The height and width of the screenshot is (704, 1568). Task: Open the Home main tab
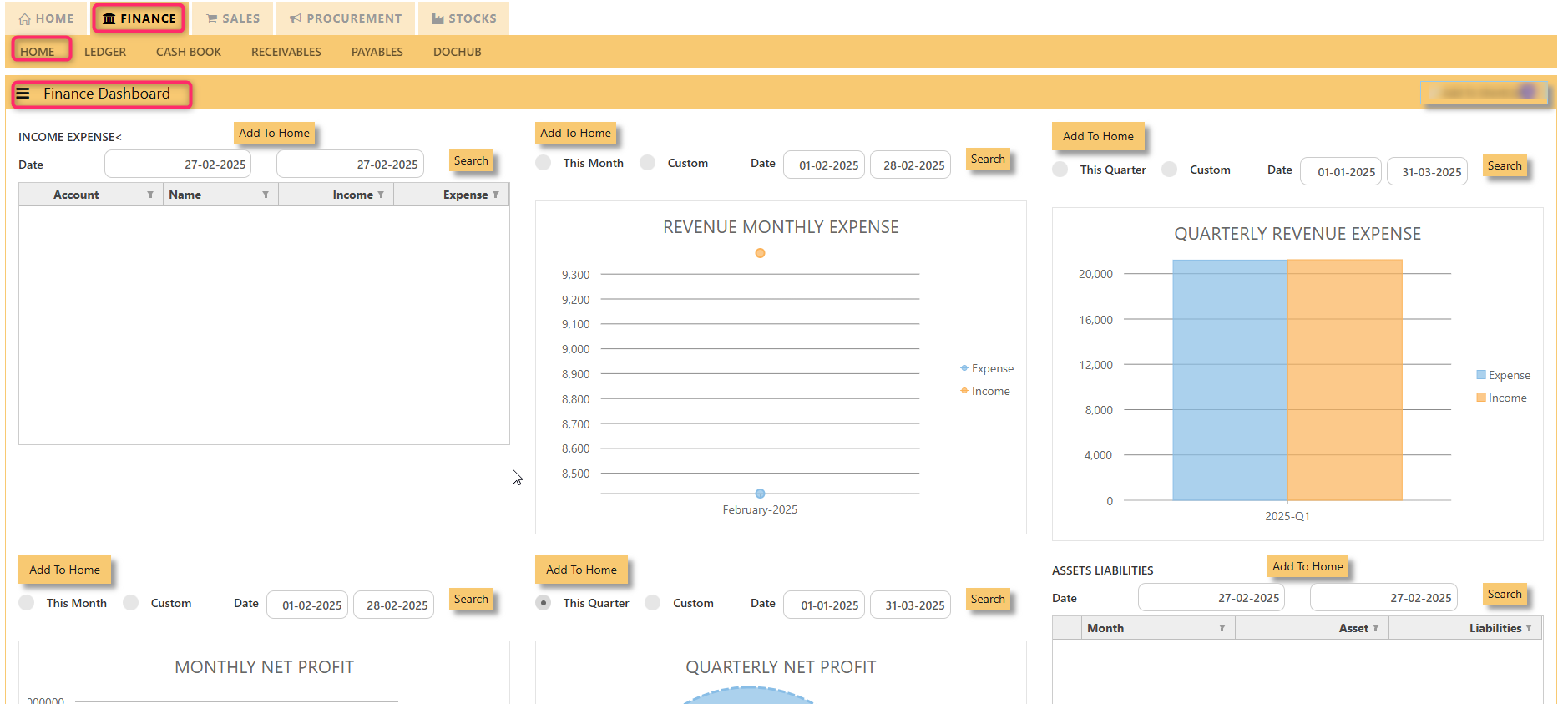47,18
